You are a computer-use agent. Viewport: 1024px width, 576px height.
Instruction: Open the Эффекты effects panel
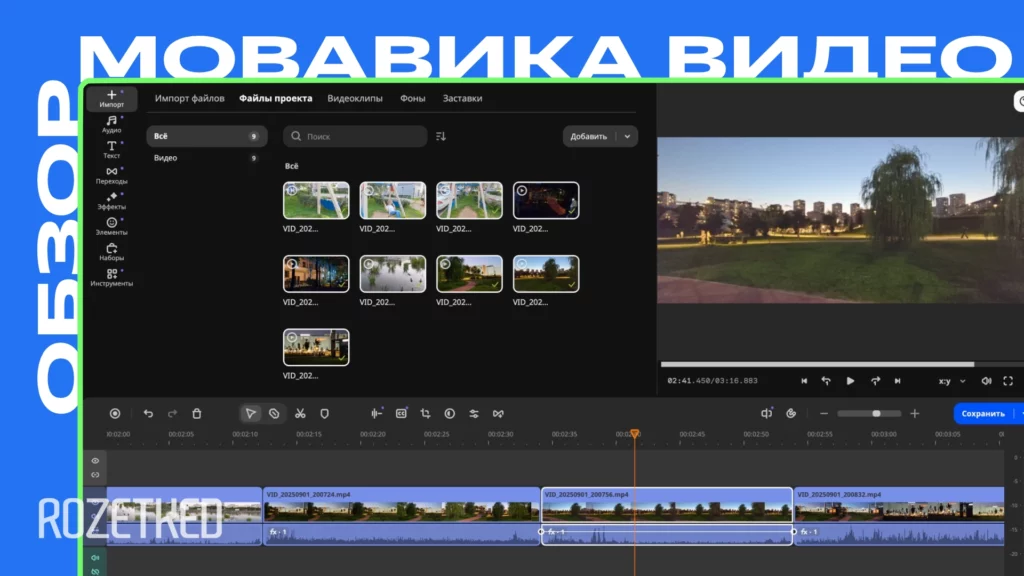[x=111, y=200]
